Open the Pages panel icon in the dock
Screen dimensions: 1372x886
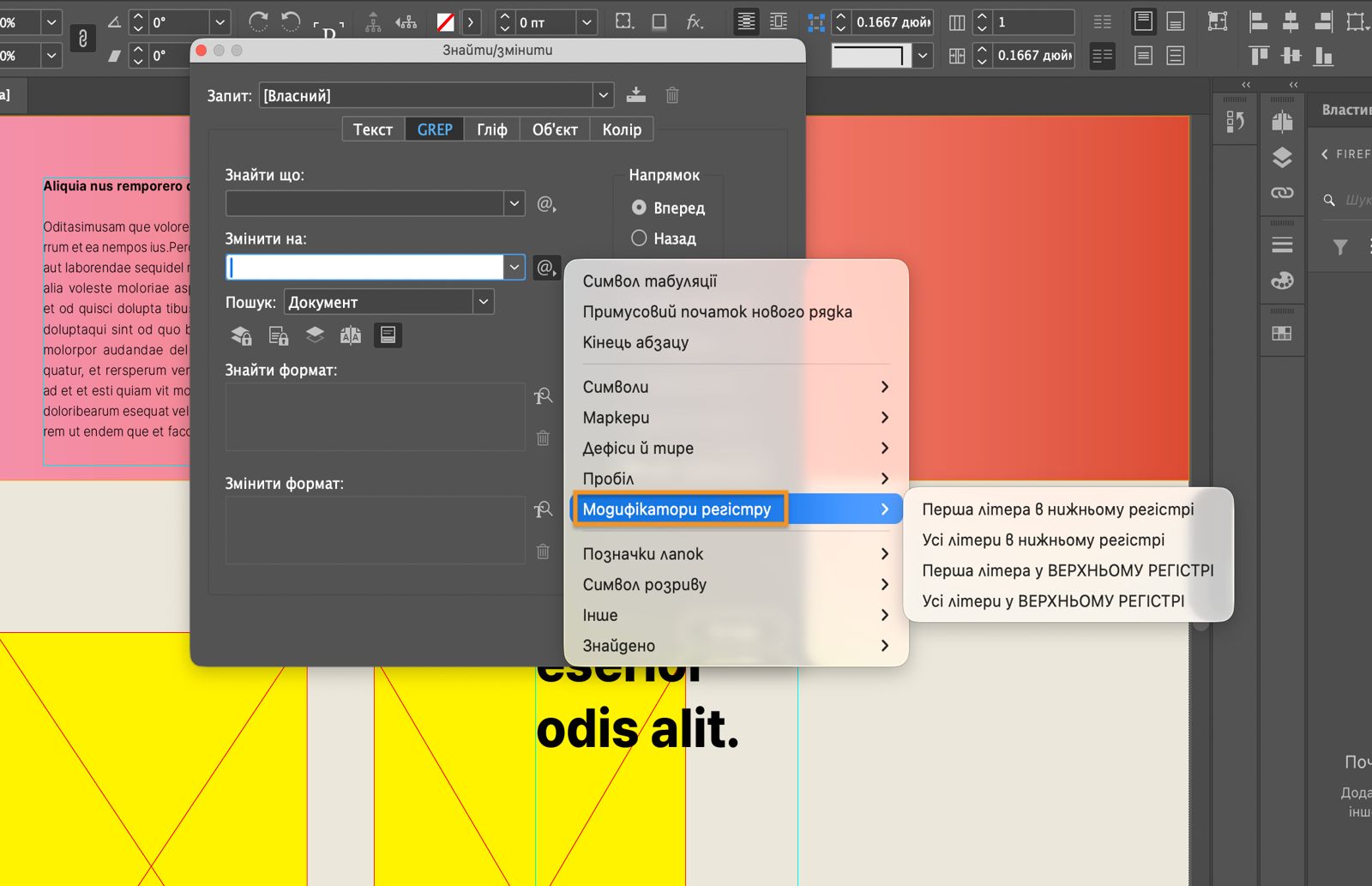click(x=1282, y=122)
